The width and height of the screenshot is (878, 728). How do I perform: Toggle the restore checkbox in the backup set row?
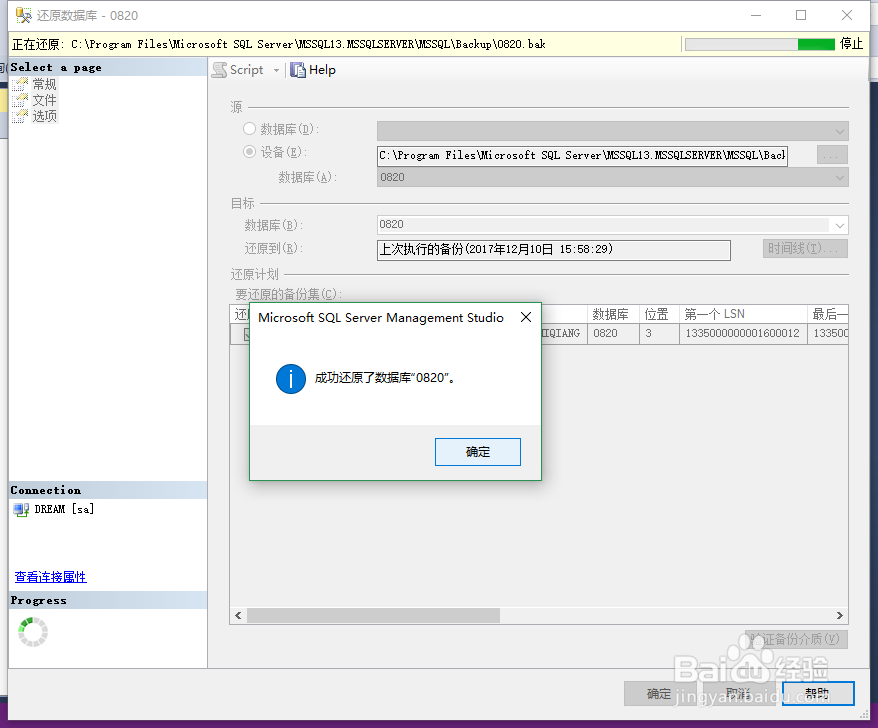tap(246, 334)
